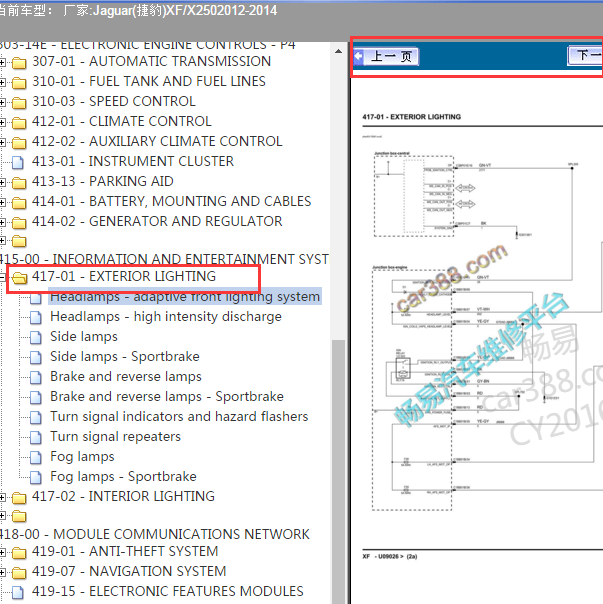Open Brake and reverse lamps - Sportbrake
This screenshot has height=604, width=603.
(167, 397)
